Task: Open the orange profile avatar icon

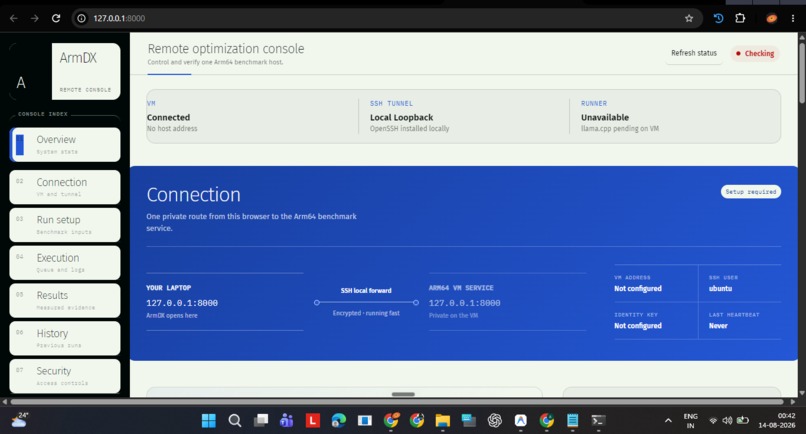Action: [772, 19]
